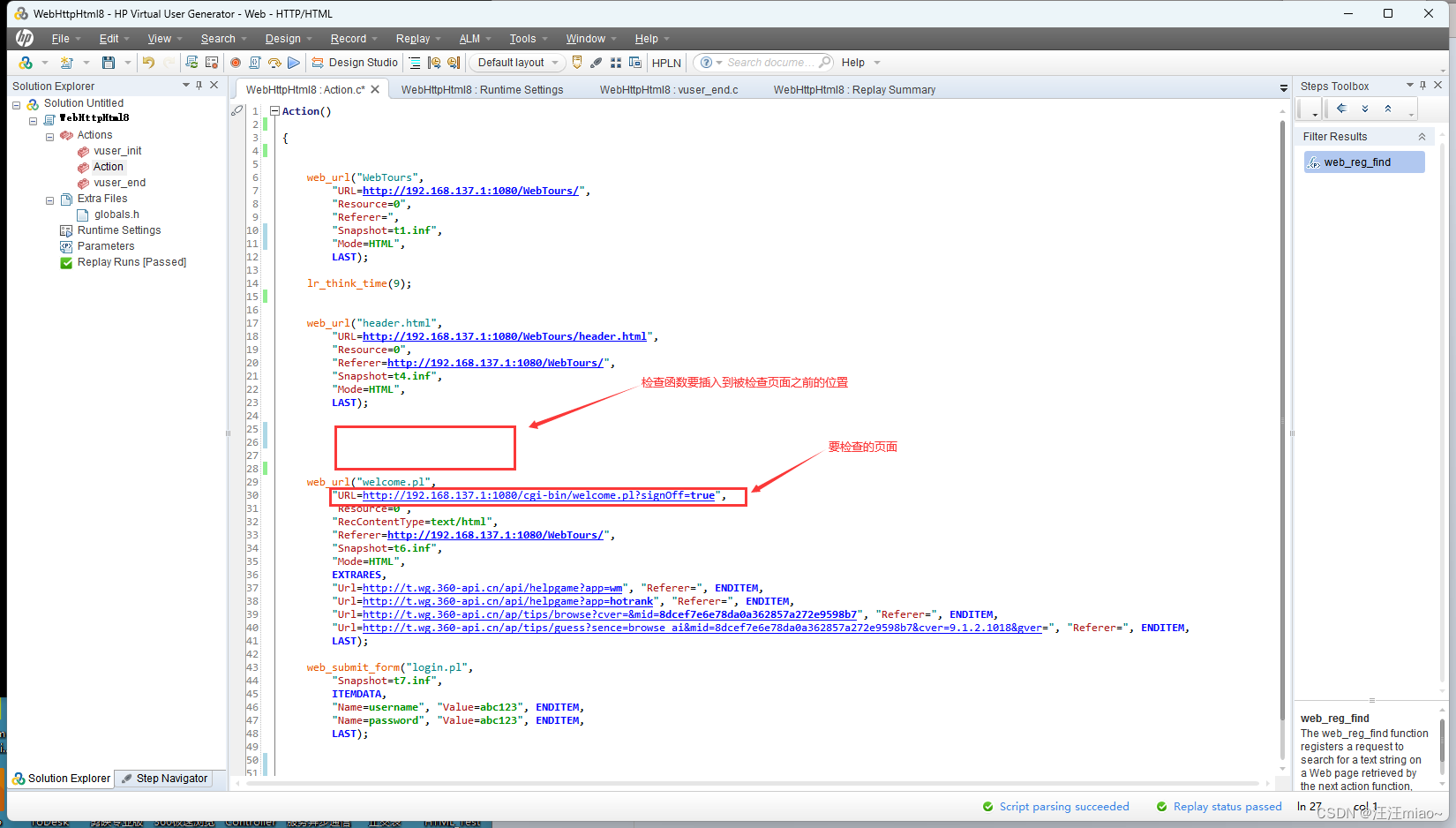The height and width of the screenshot is (828, 1456).
Task: Click the Add New Script toolbar icon
Action: tap(66, 63)
